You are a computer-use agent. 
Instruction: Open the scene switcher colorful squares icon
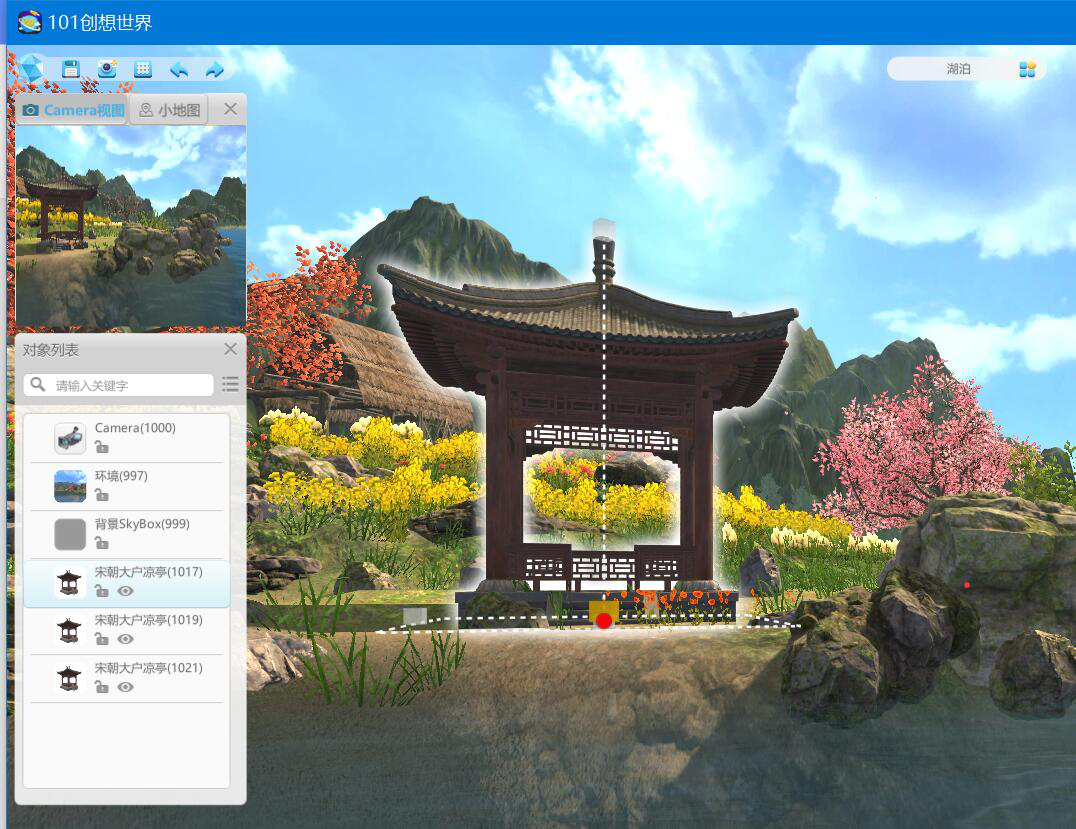pyautogui.click(x=1027, y=69)
